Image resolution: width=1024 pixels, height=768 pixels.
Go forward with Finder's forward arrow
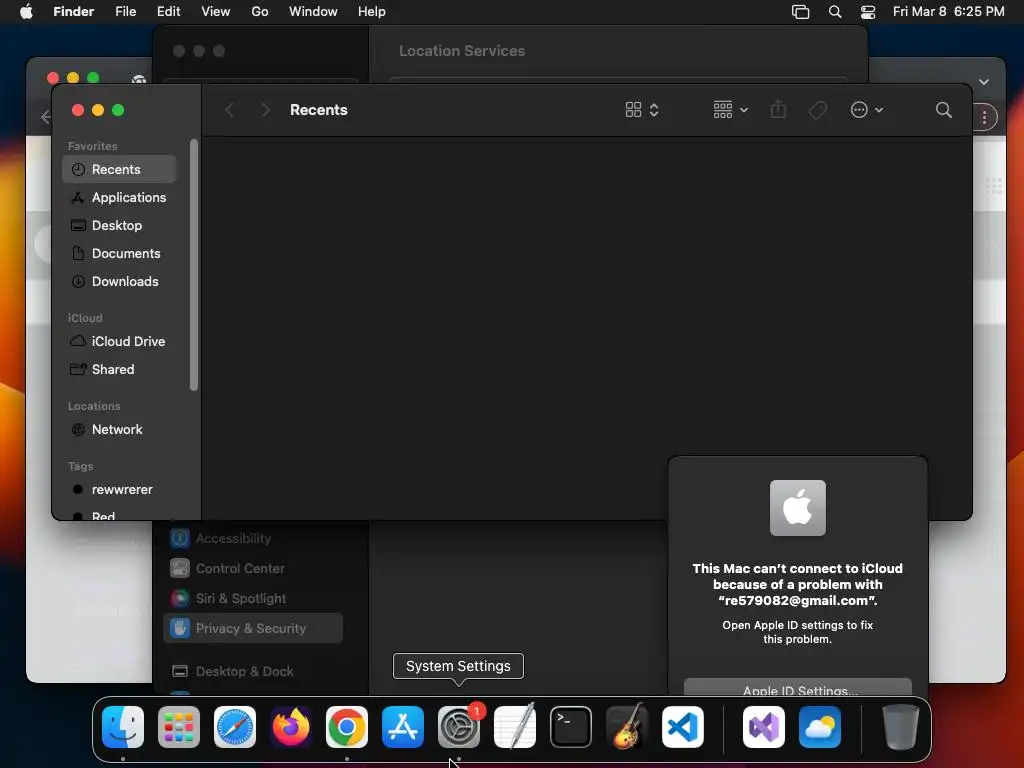point(265,110)
